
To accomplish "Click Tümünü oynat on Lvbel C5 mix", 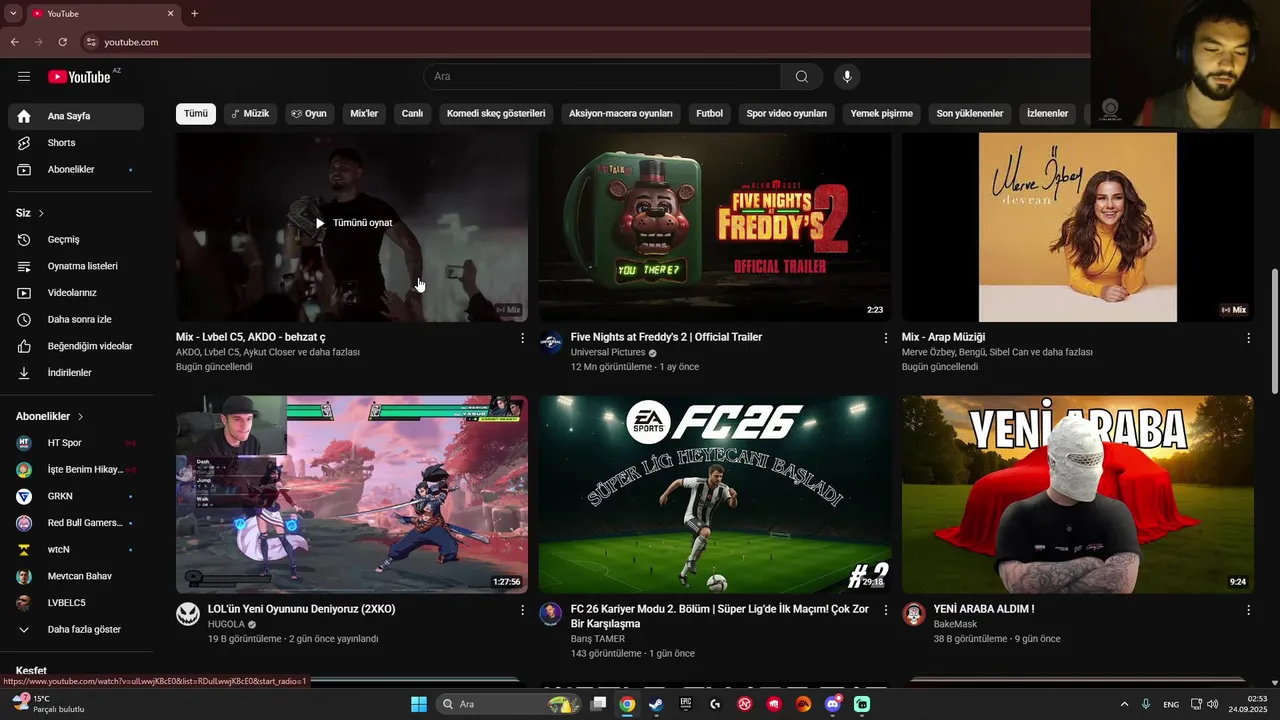I will 352,223.
